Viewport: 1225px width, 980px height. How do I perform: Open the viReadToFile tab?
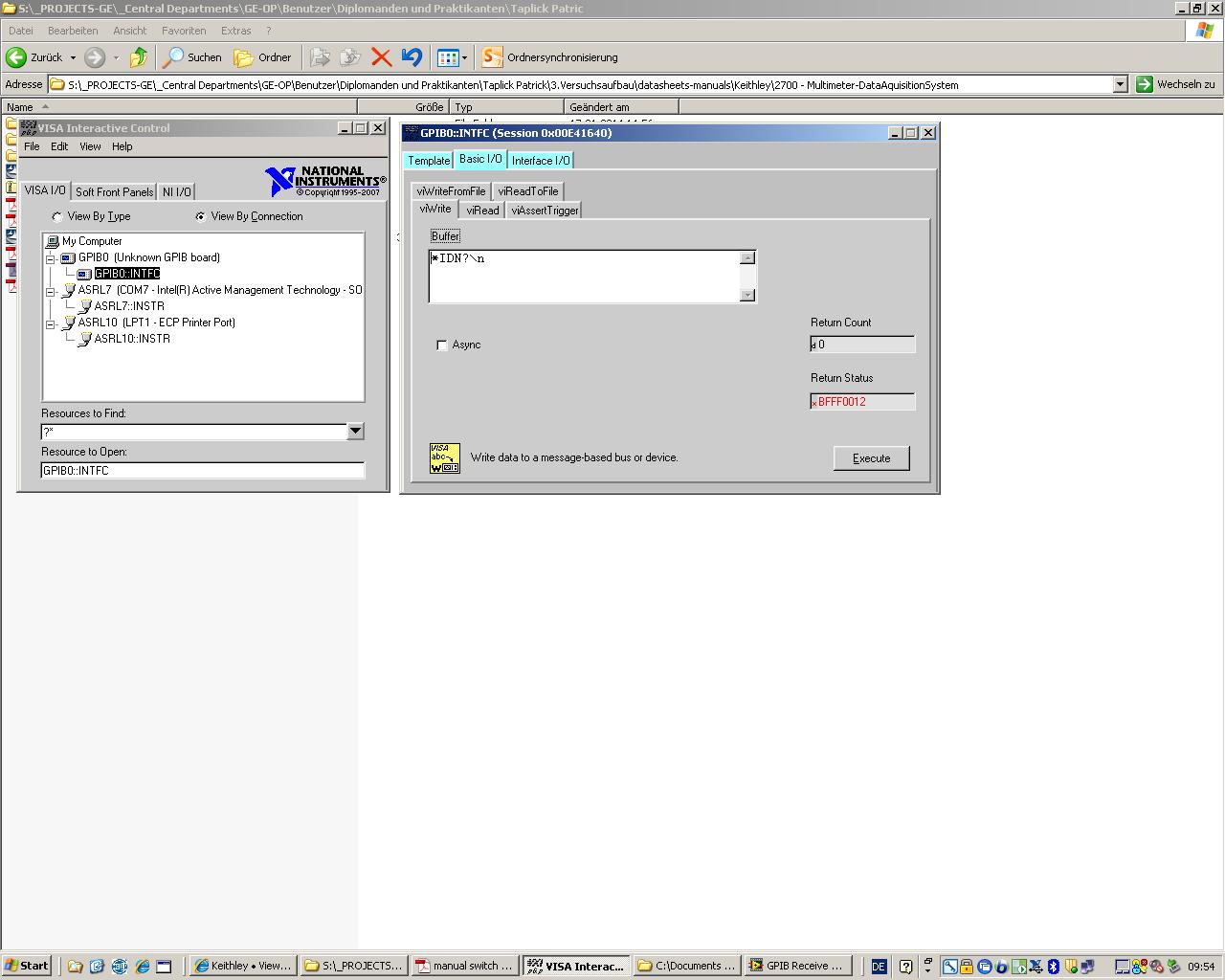[x=528, y=191]
